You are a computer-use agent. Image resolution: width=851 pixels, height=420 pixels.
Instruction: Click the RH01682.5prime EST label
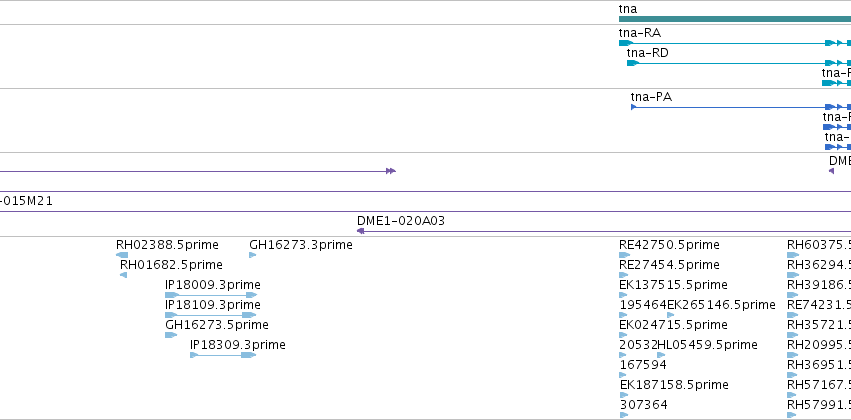click(171, 265)
